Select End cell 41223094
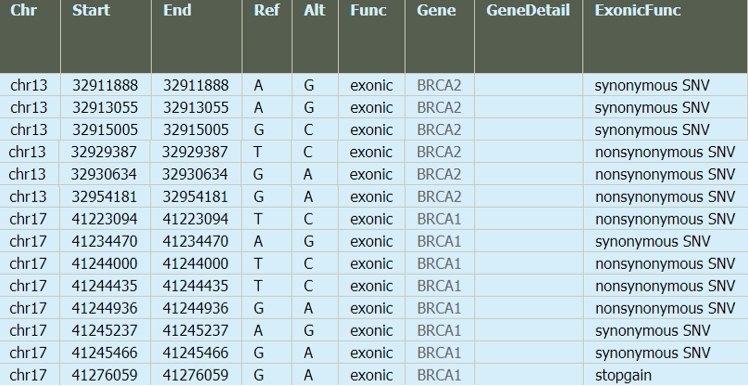Screen dimensions: 748x386 195,219
